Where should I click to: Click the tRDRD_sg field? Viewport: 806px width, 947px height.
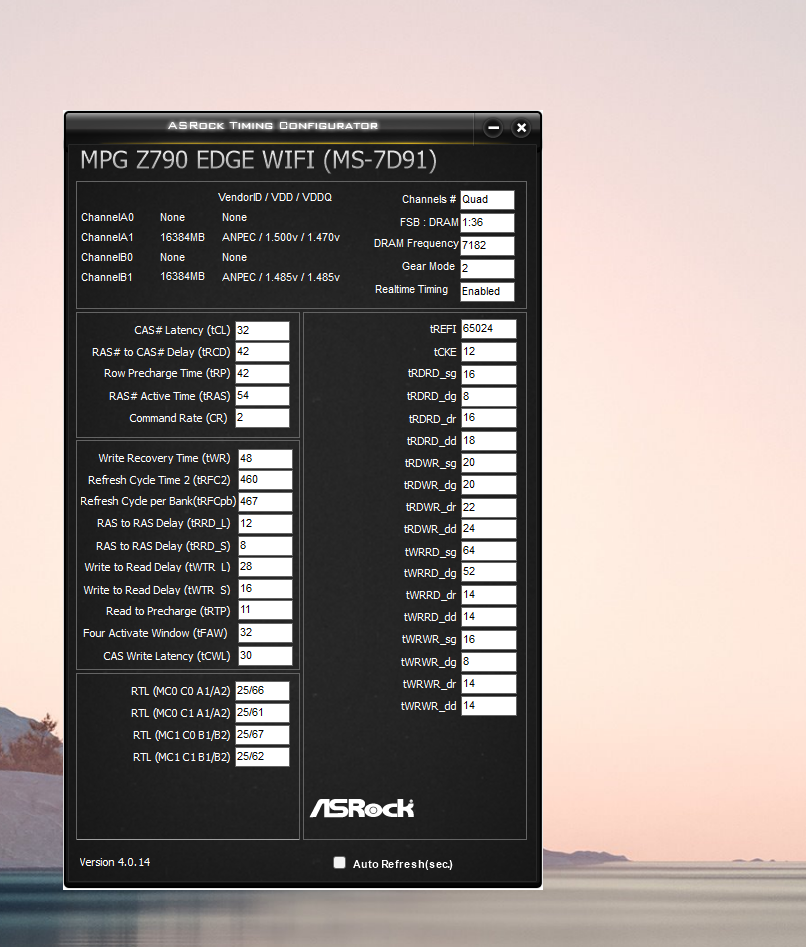(x=488, y=374)
